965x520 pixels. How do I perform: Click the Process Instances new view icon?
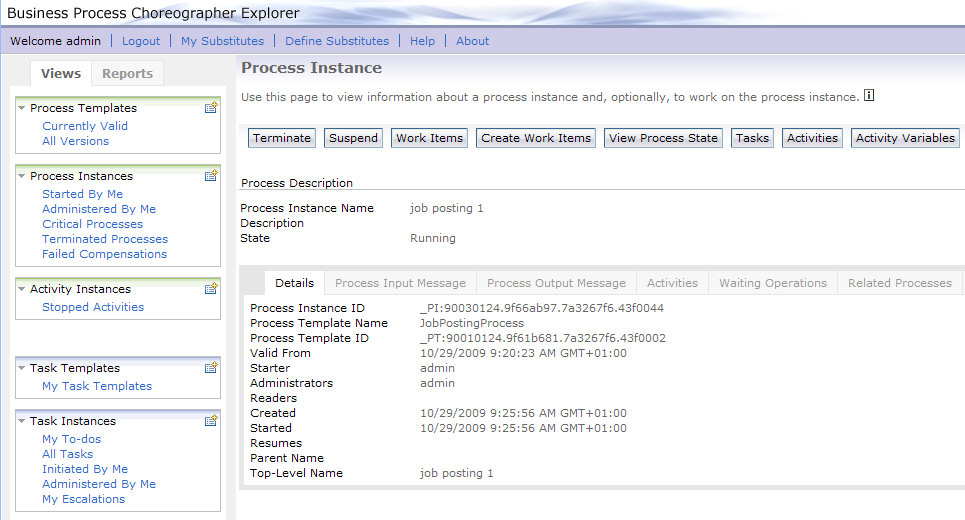pos(211,176)
